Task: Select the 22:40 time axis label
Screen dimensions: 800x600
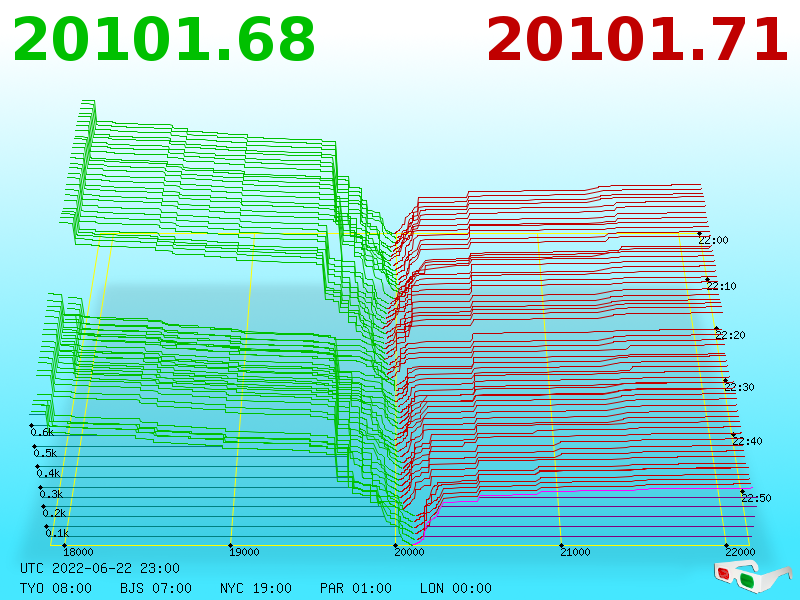Action: (747, 441)
